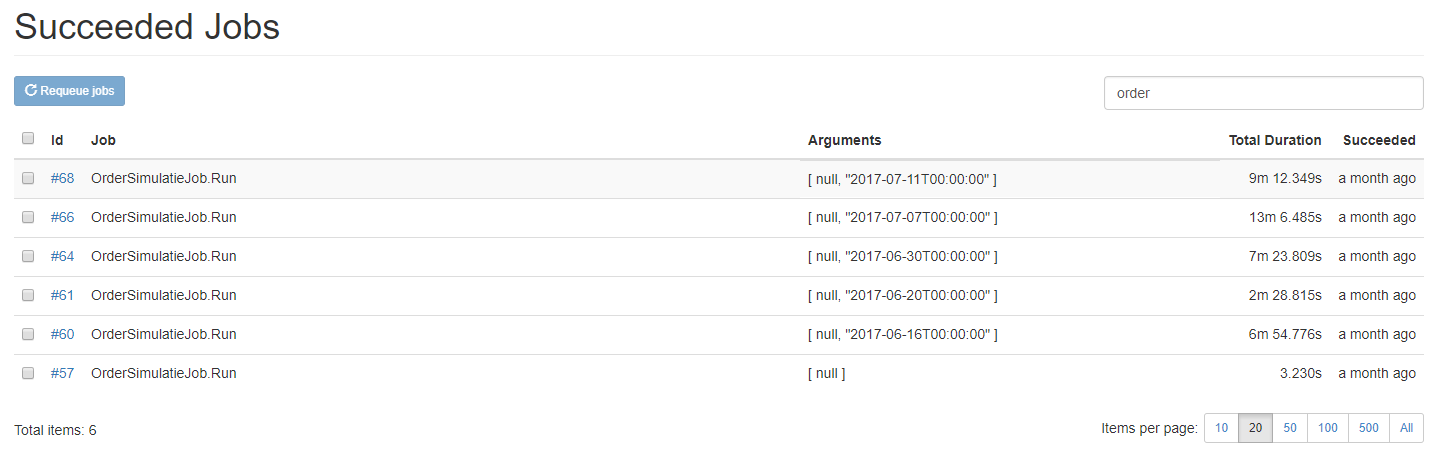The width and height of the screenshot is (1431, 460).
Task: Open job #68 details link
Action: coord(62,178)
